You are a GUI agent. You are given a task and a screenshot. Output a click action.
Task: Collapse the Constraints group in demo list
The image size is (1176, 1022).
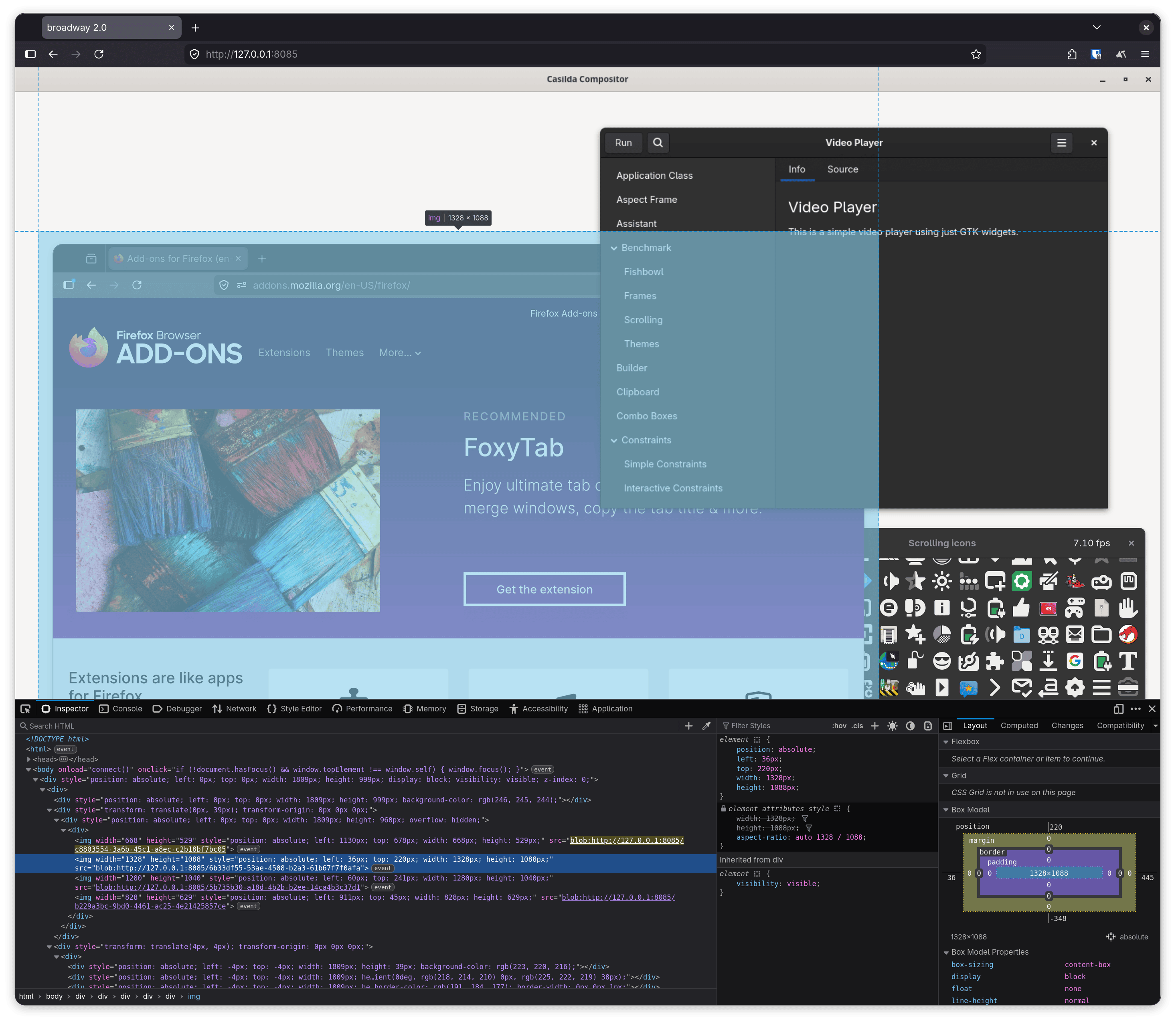pos(614,440)
